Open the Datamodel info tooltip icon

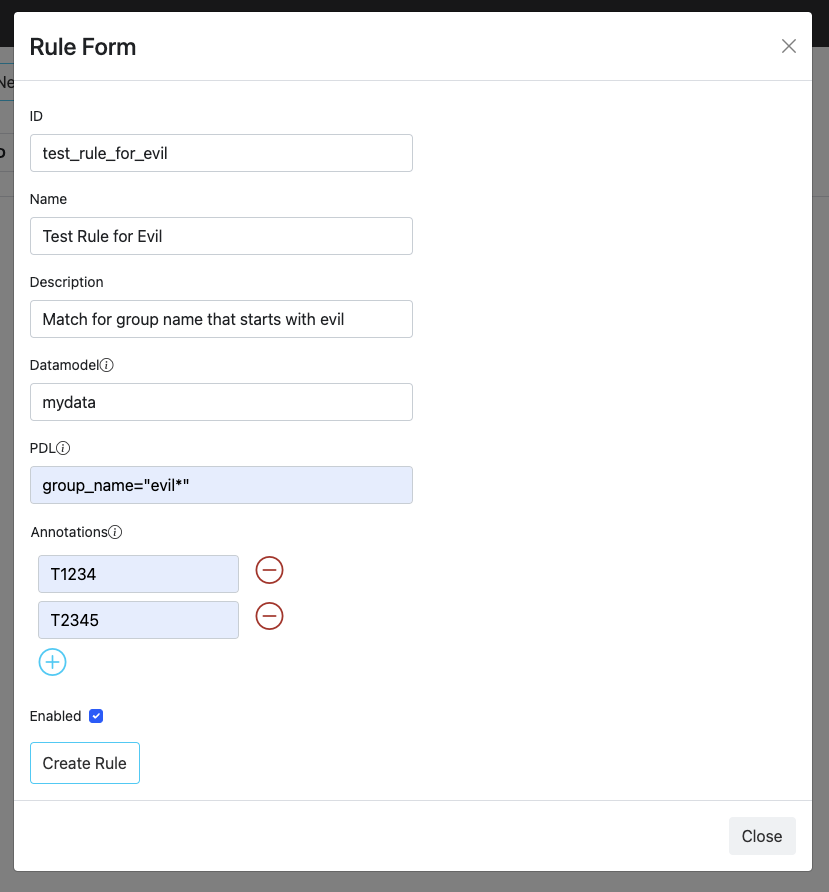[x=106, y=365]
